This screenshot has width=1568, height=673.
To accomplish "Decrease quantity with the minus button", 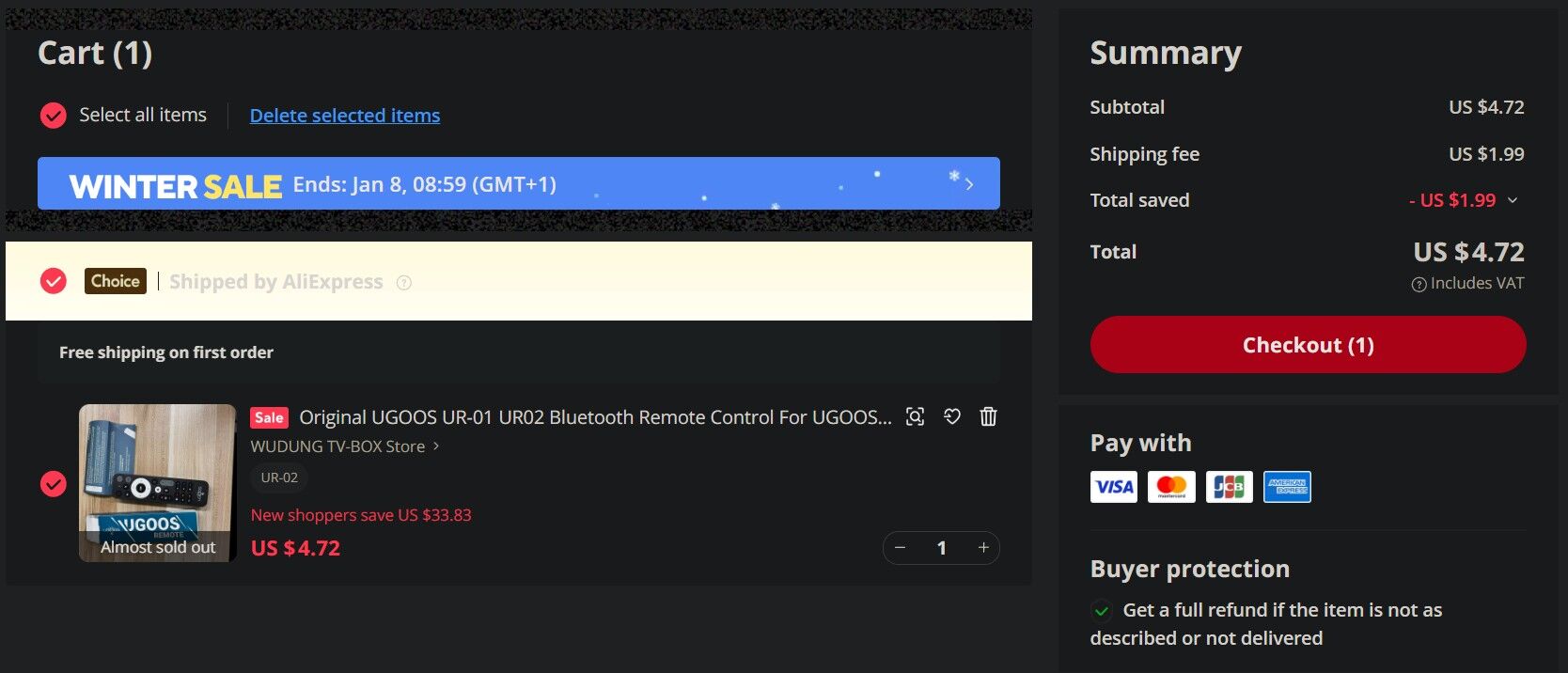I will (901, 548).
